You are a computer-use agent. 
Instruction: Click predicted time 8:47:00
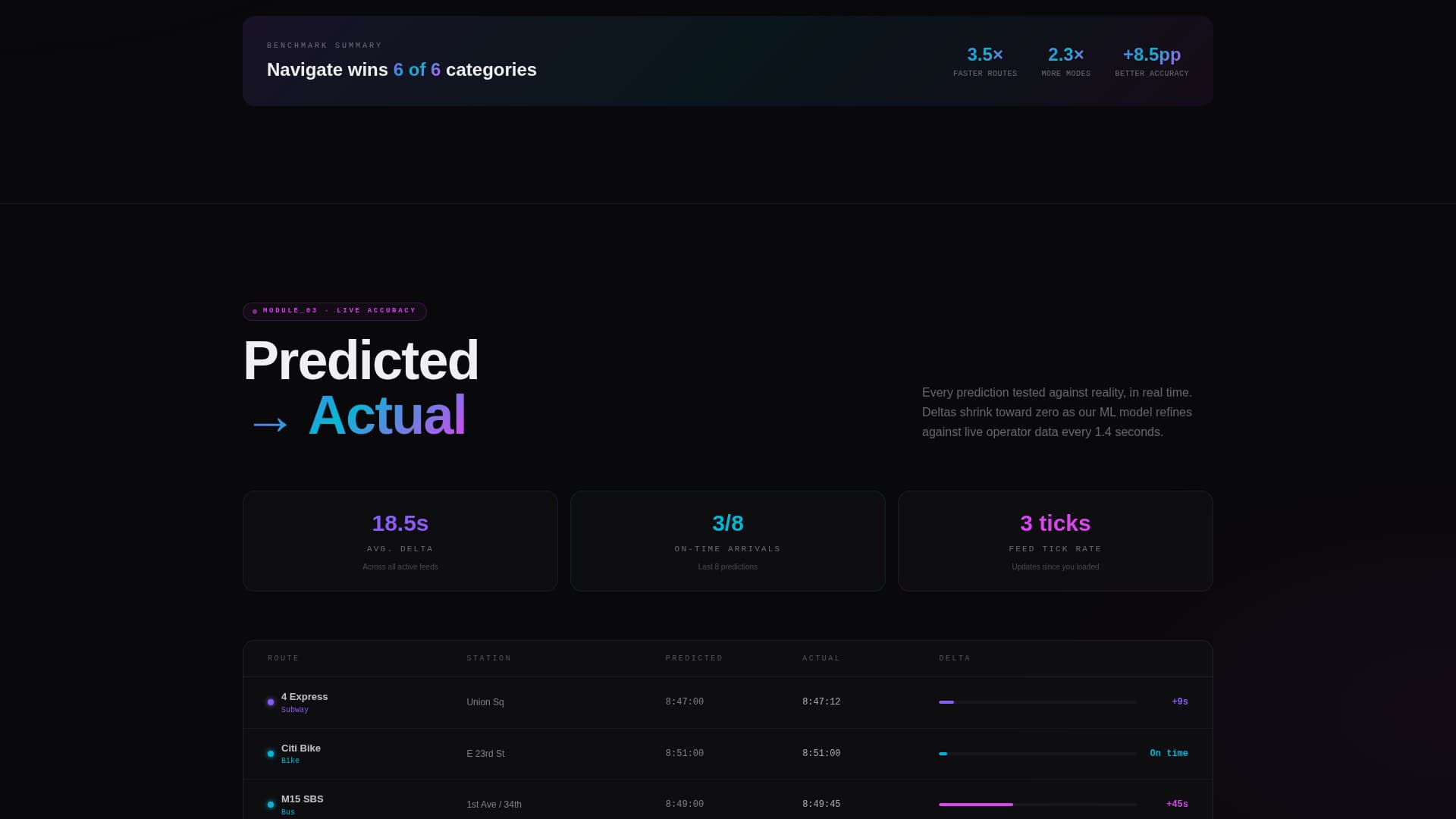click(x=685, y=702)
